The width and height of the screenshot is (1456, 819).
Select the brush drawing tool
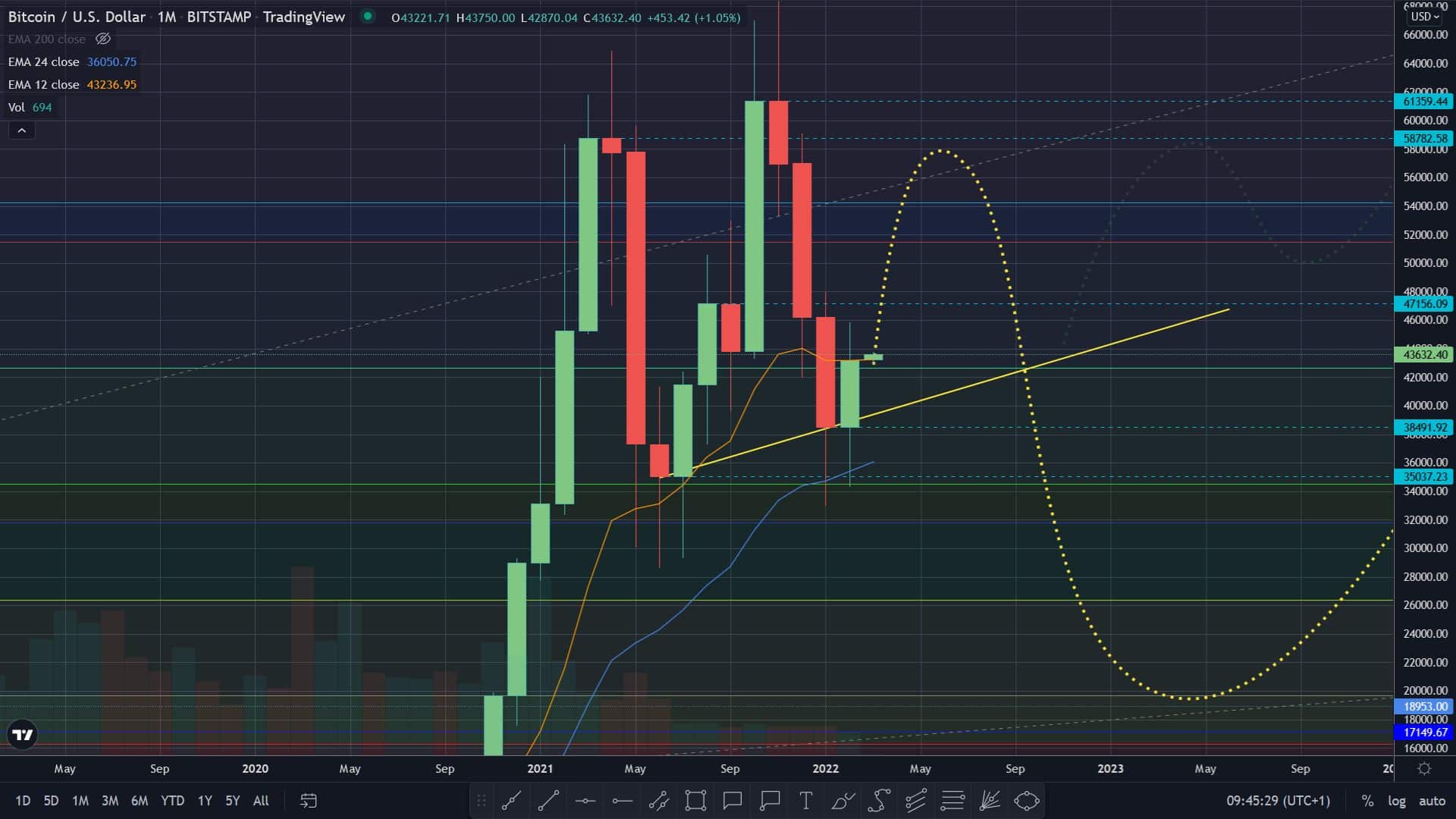click(x=843, y=801)
